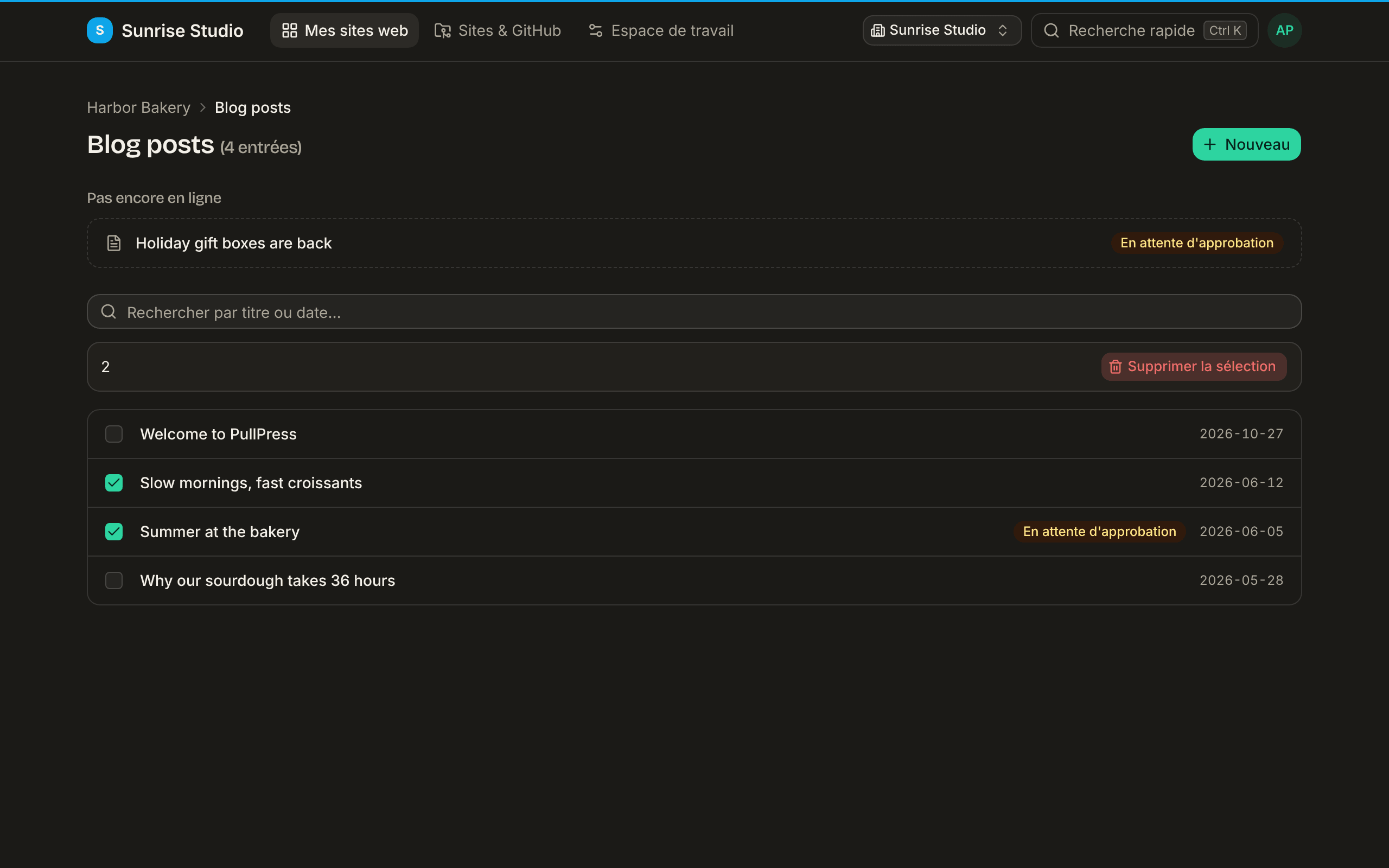Click the date 2026-05-28
Screen dimensions: 1389x868
(1241, 580)
